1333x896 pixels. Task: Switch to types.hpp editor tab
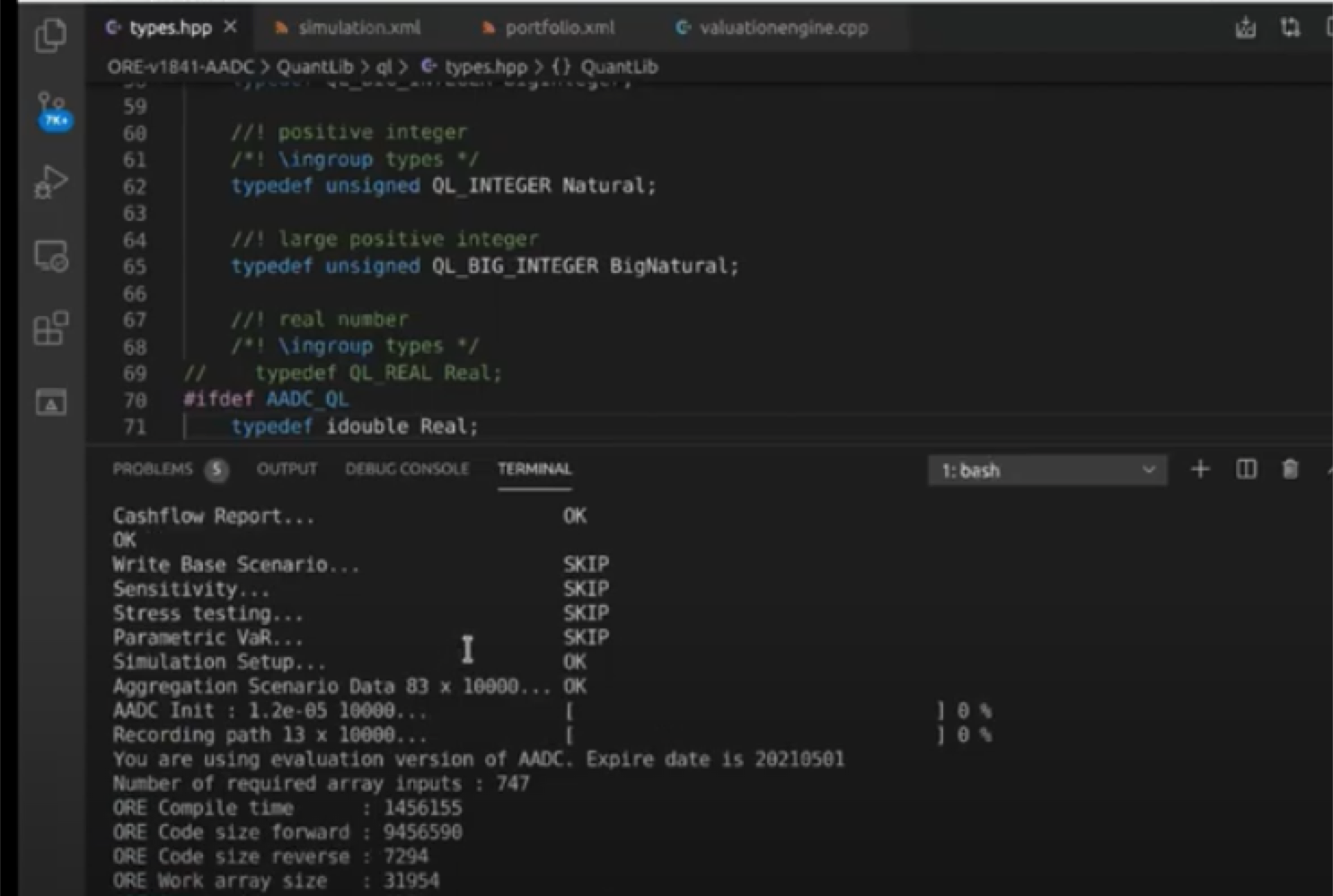(x=171, y=28)
